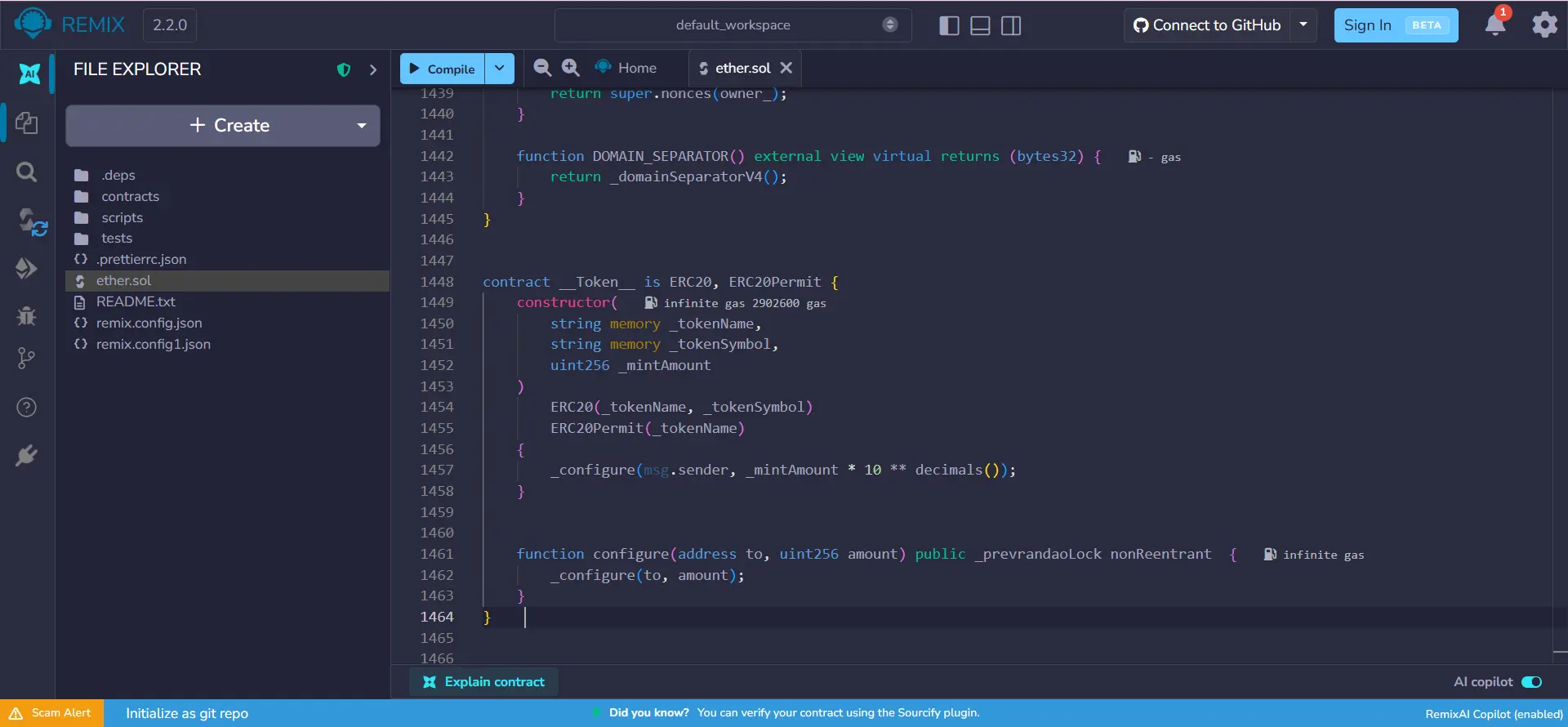
Task: Click Initialize as git repo
Action: click(x=187, y=713)
